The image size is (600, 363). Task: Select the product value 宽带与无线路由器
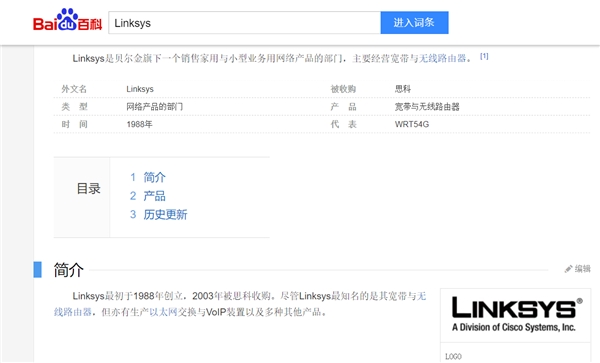pyautogui.click(x=427, y=107)
